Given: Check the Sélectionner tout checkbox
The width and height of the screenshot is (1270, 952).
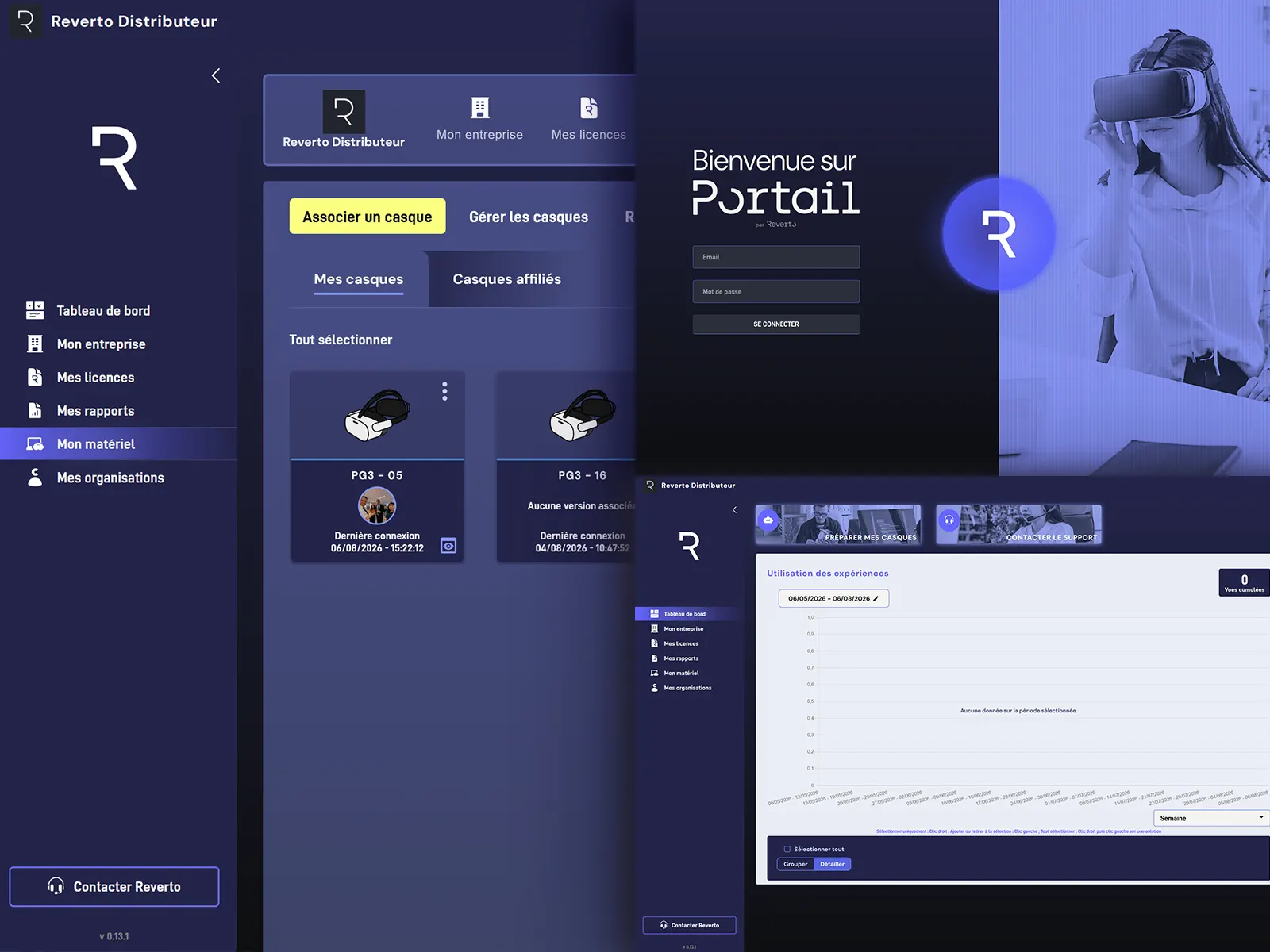Looking at the screenshot, I should pyautogui.click(x=787, y=849).
